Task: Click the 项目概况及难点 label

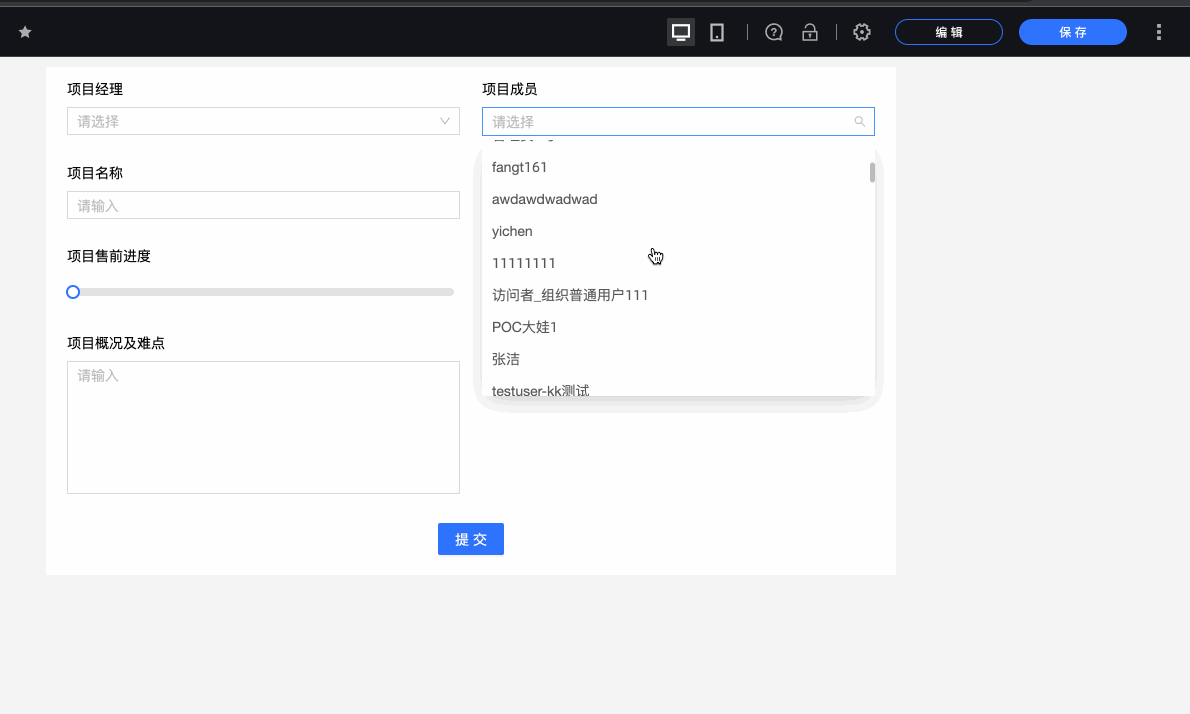Action: coord(115,343)
